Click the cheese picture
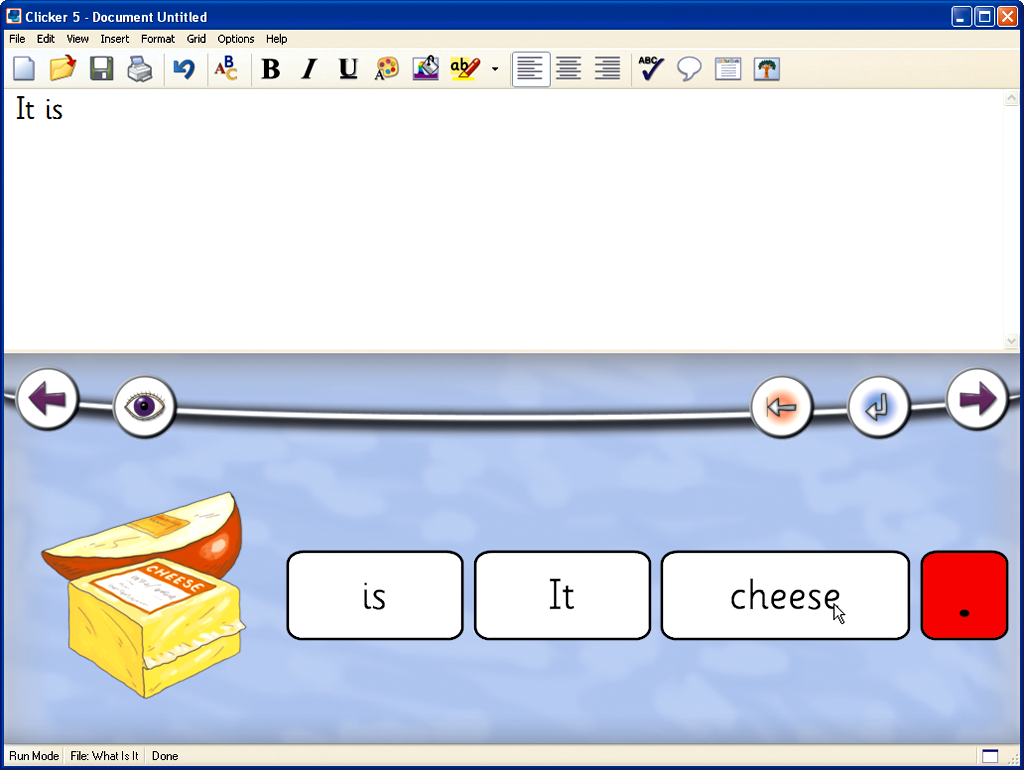1024x770 pixels. click(x=144, y=594)
